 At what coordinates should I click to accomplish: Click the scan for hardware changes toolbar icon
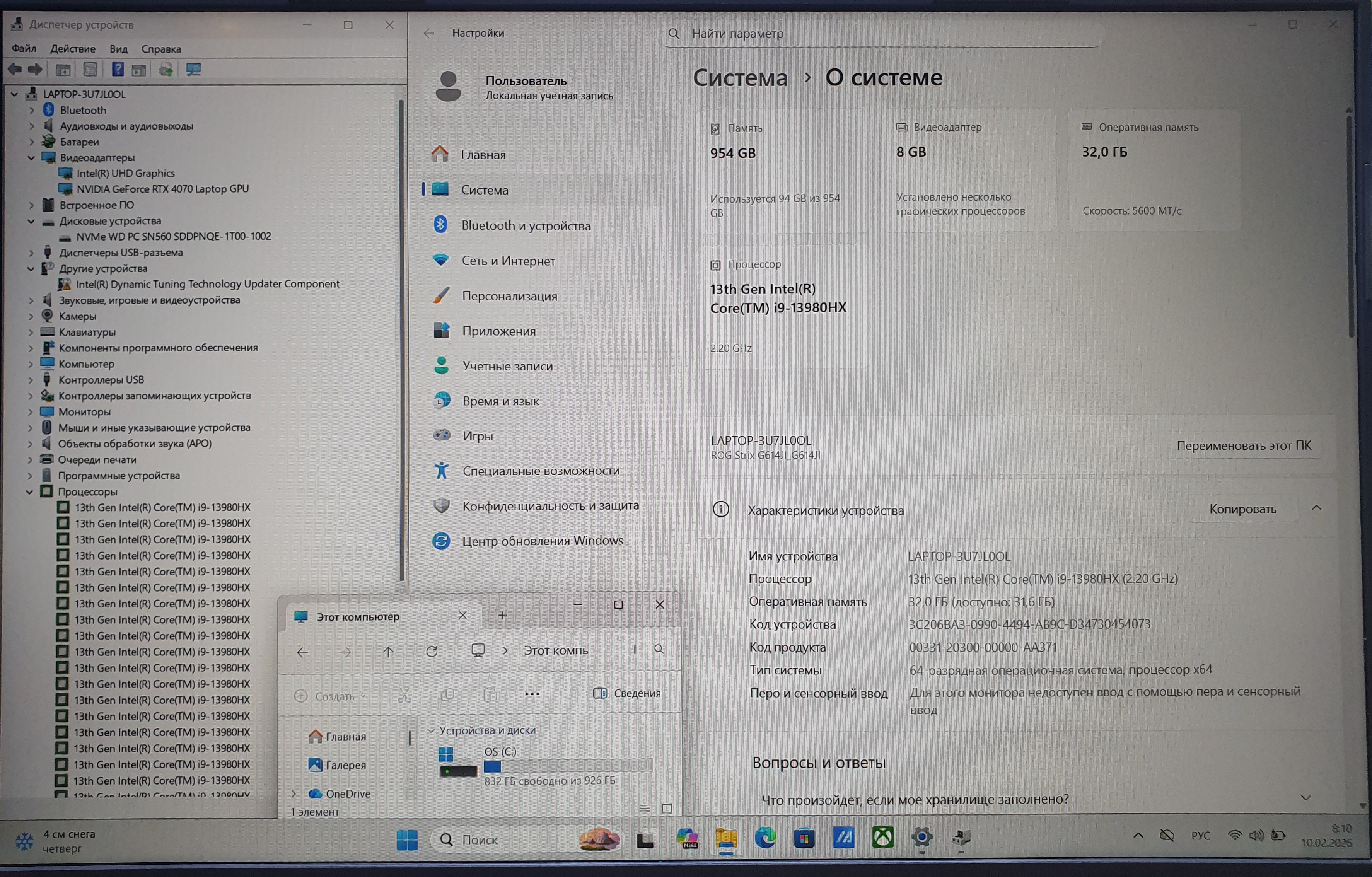(x=193, y=70)
